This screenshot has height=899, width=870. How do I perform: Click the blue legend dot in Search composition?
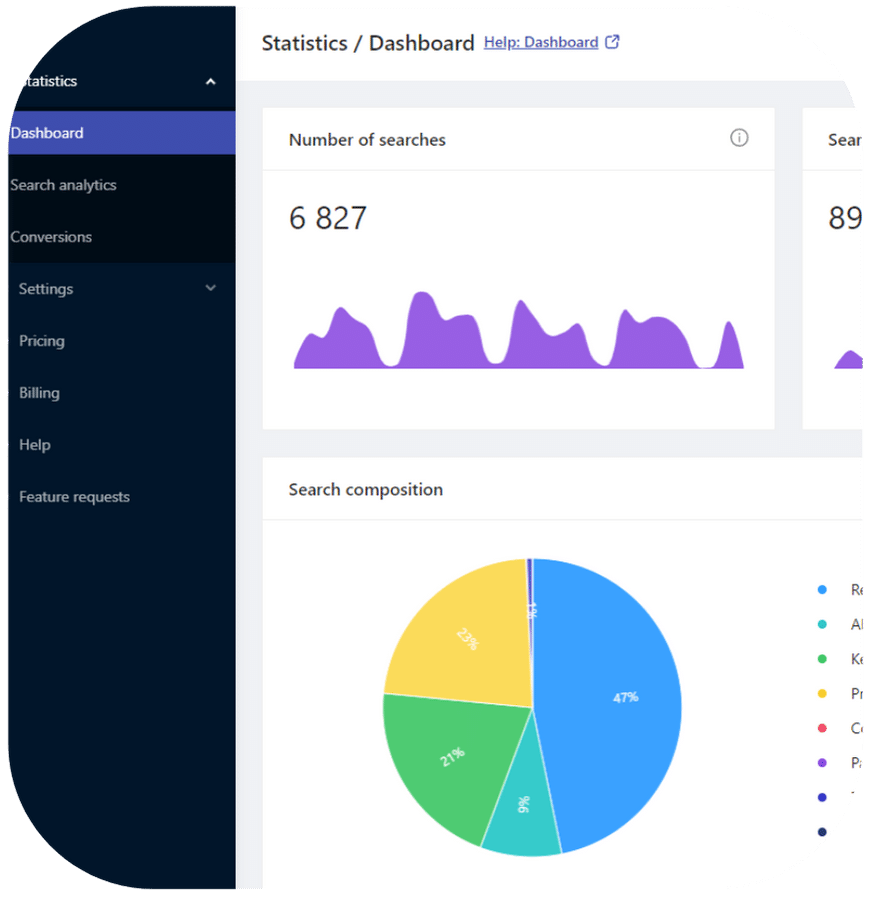(x=823, y=590)
